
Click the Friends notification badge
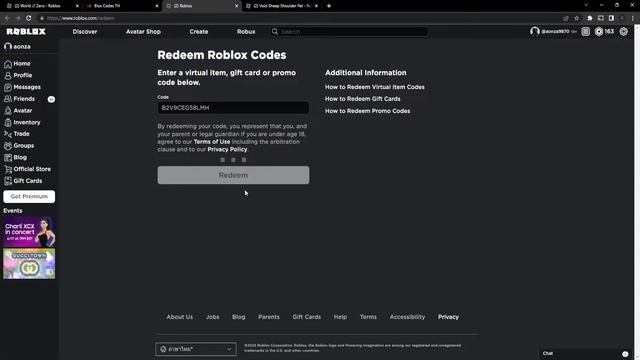coord(51,99)
